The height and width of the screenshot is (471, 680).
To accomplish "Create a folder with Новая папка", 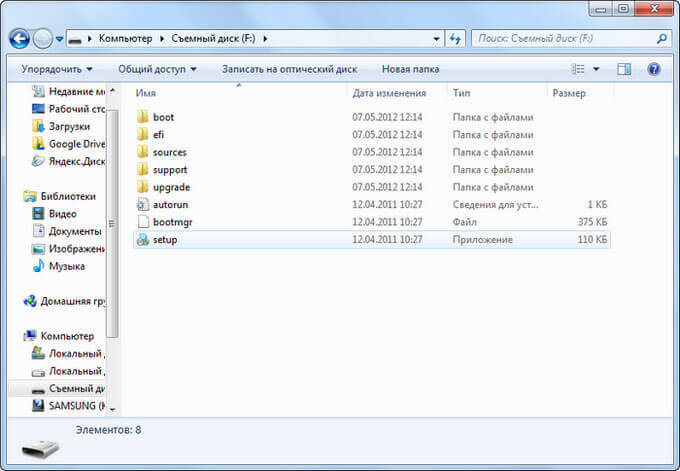I will coord(410,69).
